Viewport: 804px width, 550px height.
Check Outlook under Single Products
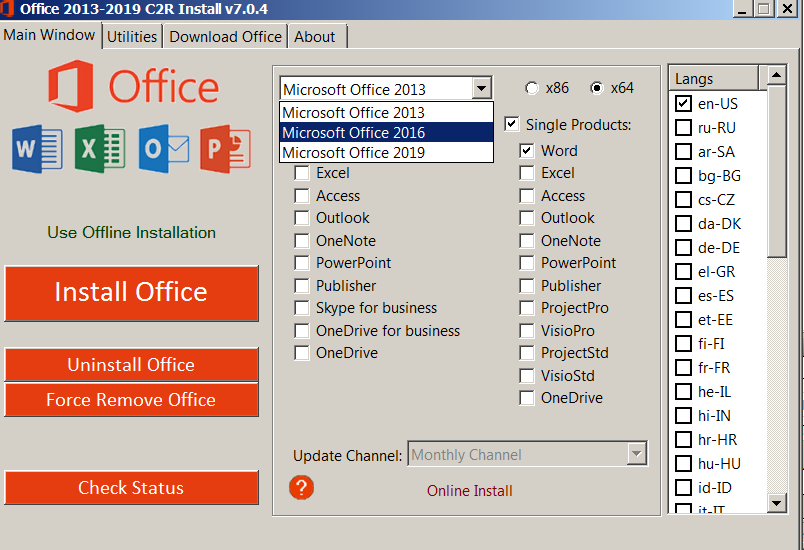pos(527,218)
